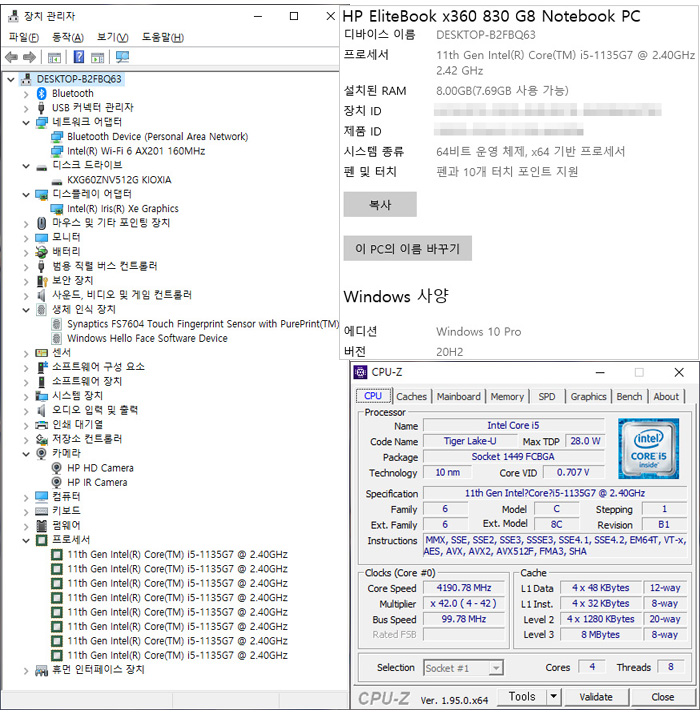Viewport: 700px width, 714px height.
Task: Expand the Bluetooth tree node
Action: click(26, 94)
